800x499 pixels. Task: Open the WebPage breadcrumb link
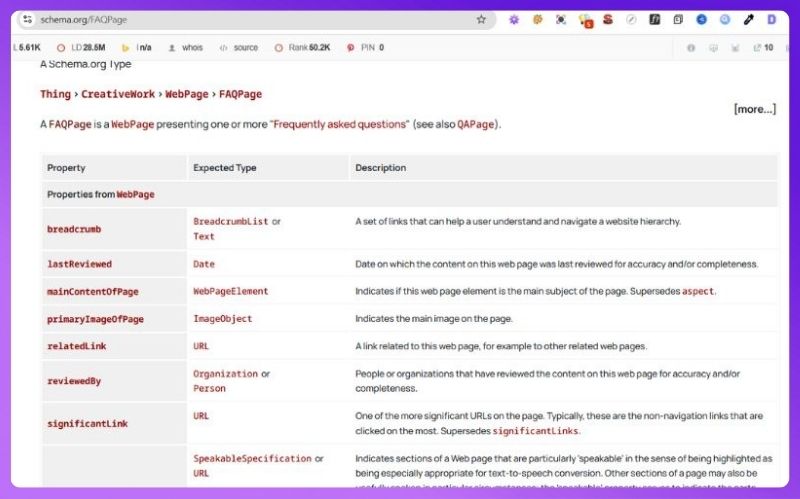[x=187, y=94]
